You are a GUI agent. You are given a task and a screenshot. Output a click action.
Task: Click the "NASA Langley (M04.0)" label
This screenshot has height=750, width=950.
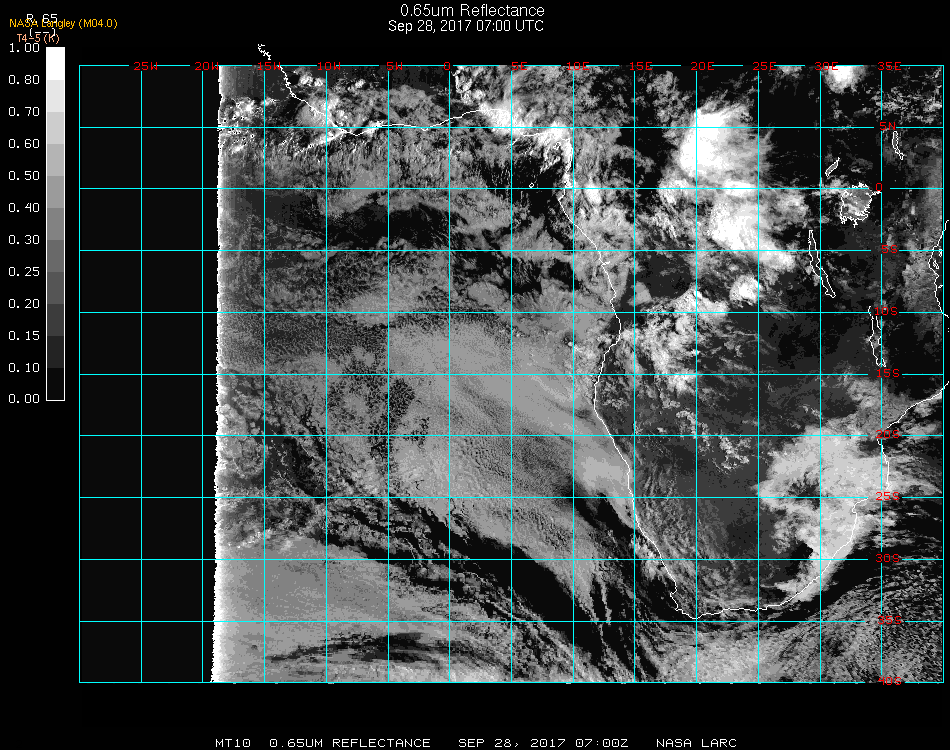click(63, 24)
